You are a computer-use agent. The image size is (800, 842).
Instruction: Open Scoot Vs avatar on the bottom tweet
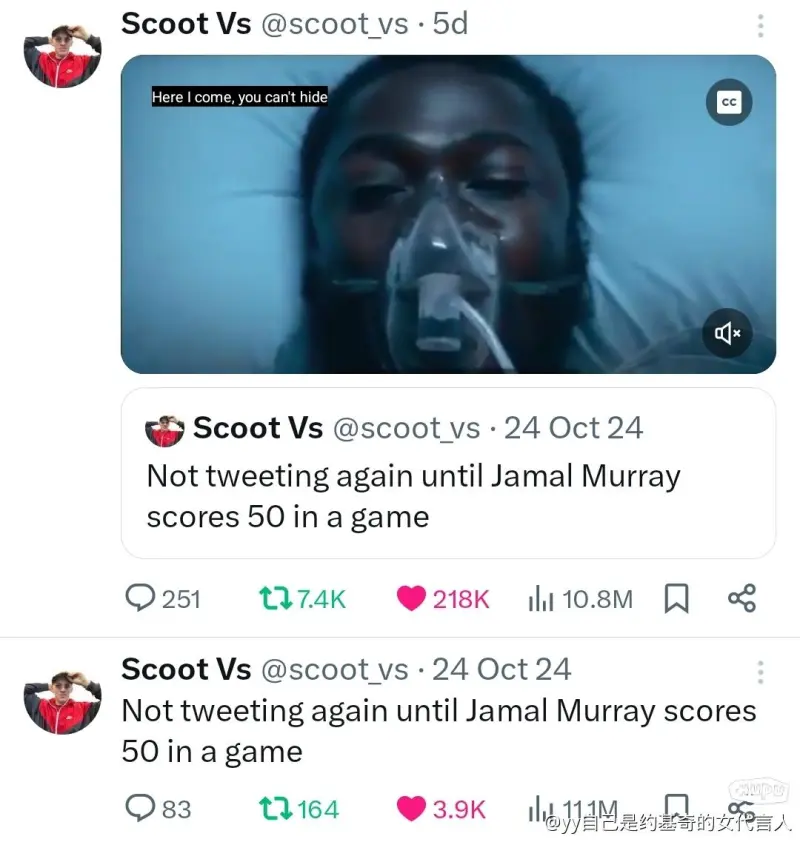click(x=62, y=701)
